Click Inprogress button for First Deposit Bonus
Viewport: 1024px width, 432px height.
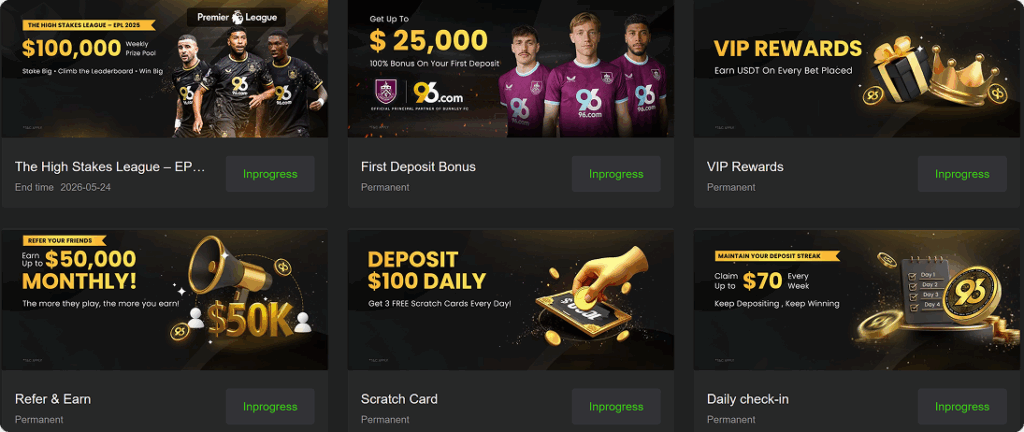[x=616, y=174]
